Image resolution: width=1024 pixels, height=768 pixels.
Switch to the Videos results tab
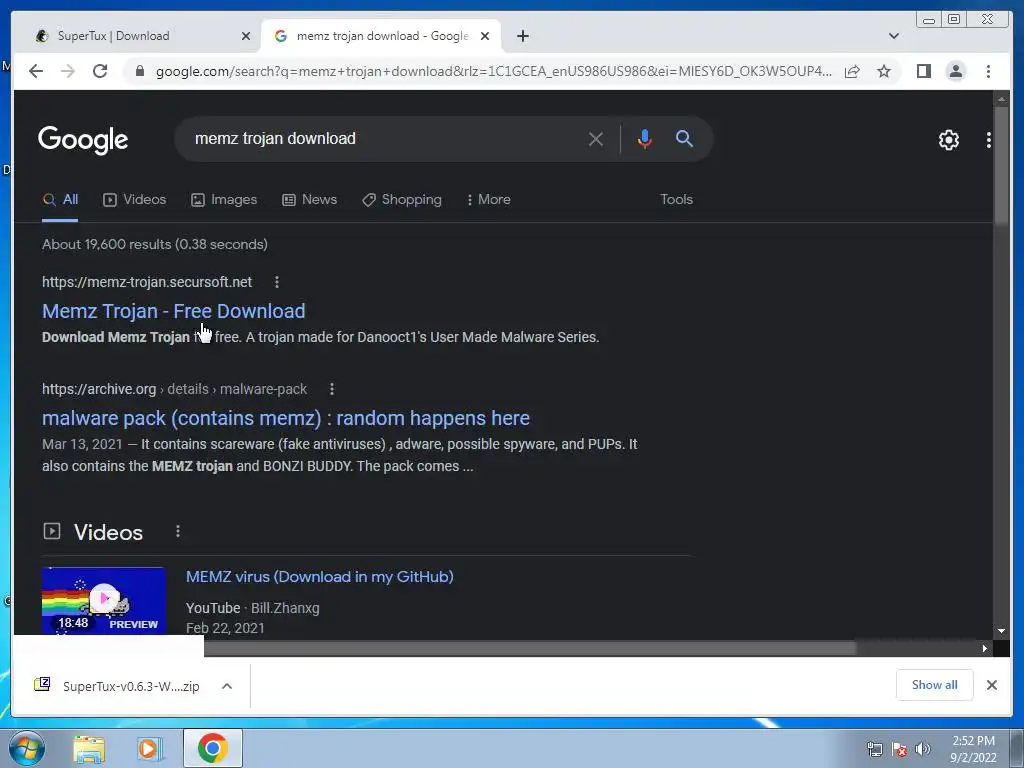point(135,200)
